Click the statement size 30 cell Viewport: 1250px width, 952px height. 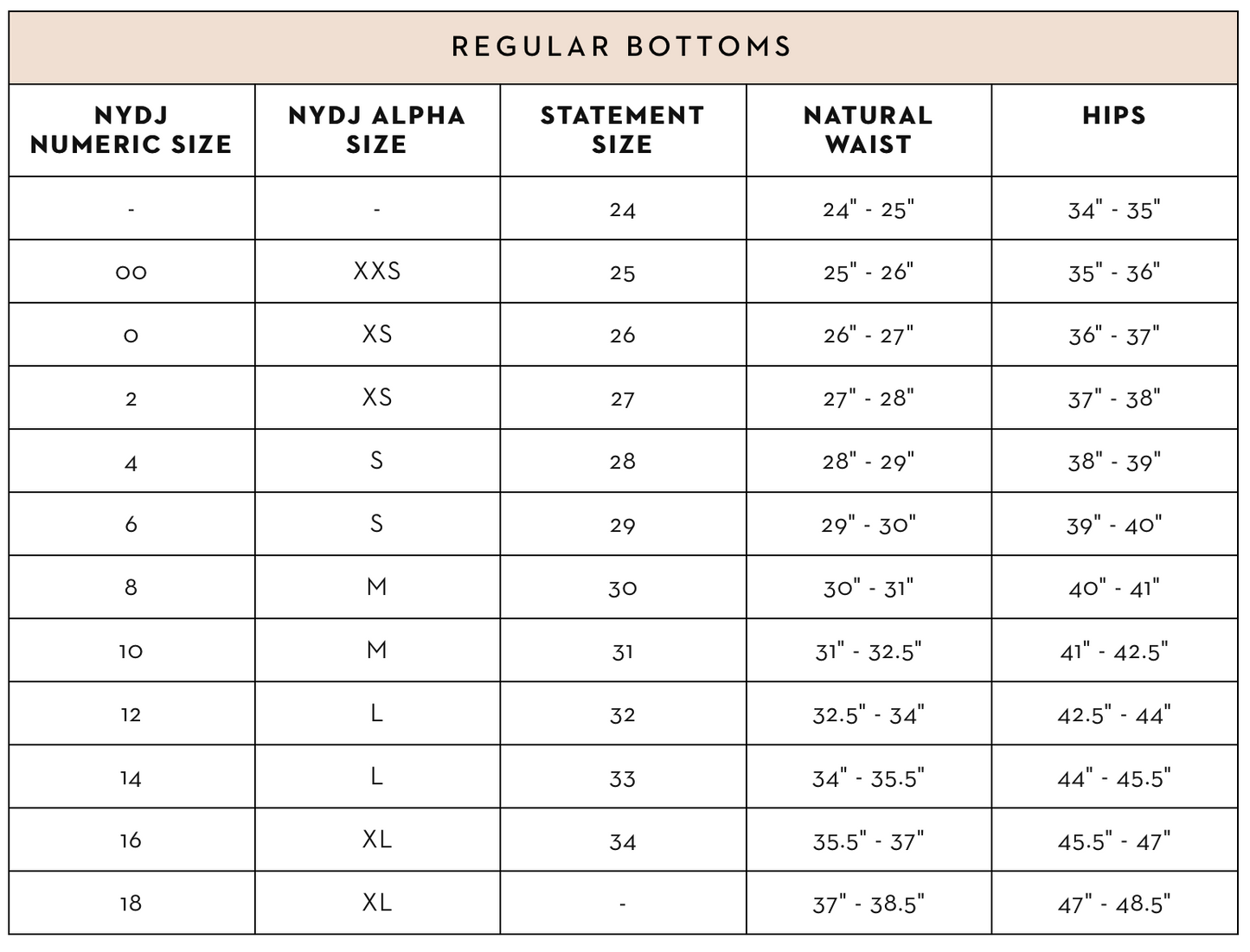(623, 588)
